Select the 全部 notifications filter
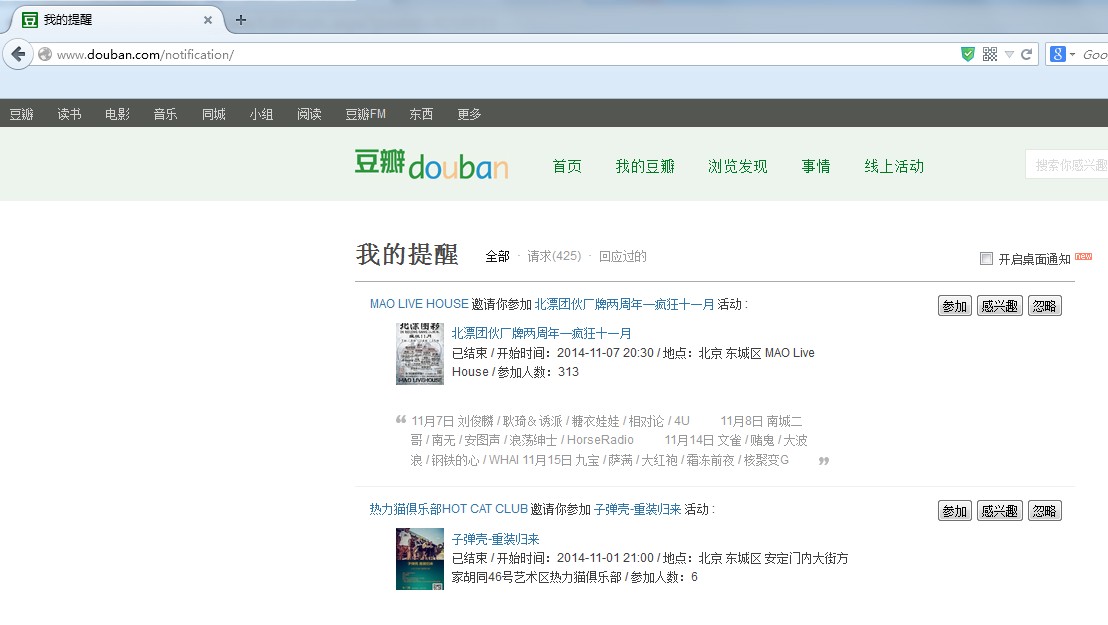This screenshot has width=1108, height=625. tap(497, 256)
